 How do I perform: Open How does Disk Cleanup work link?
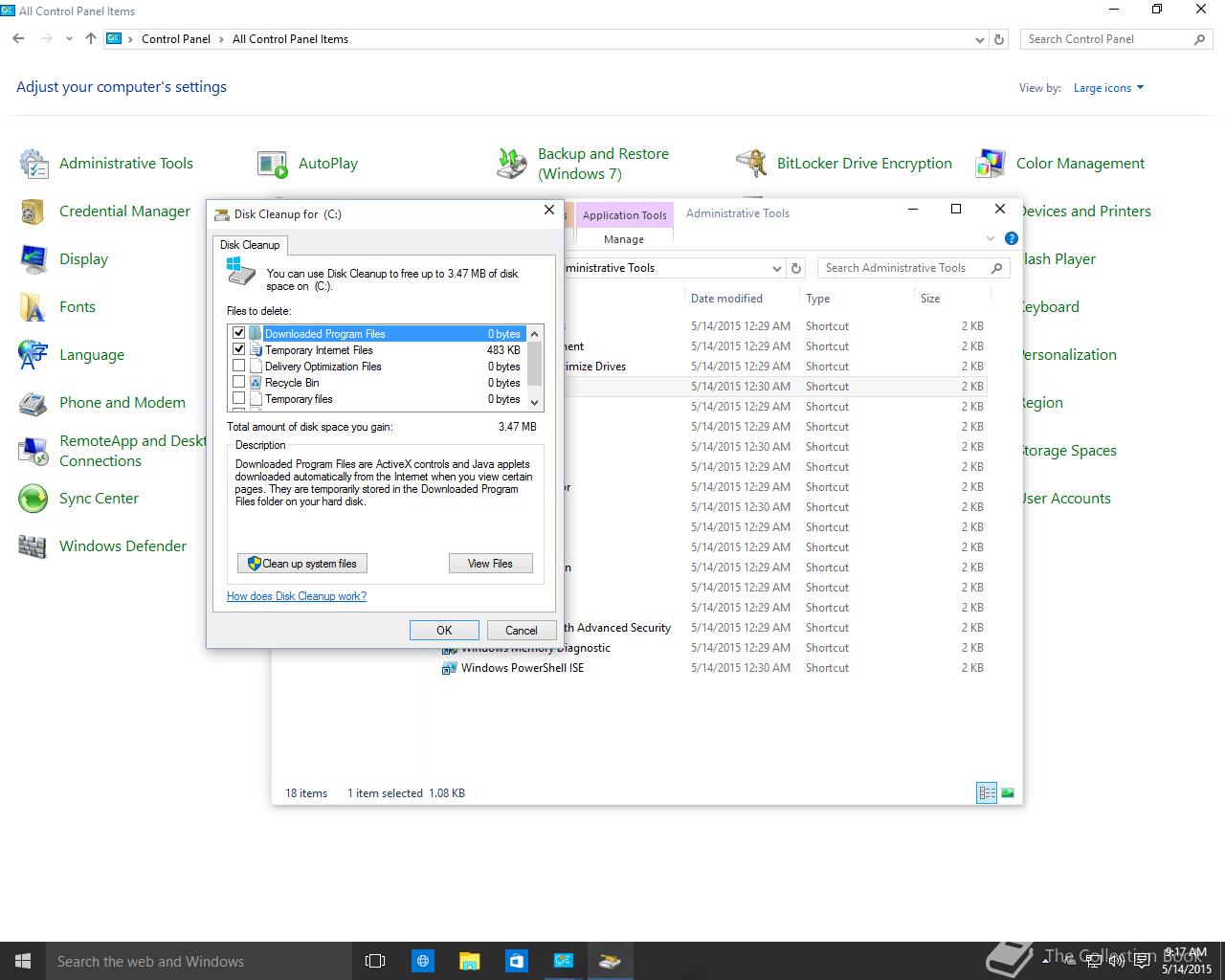[297, 596]
